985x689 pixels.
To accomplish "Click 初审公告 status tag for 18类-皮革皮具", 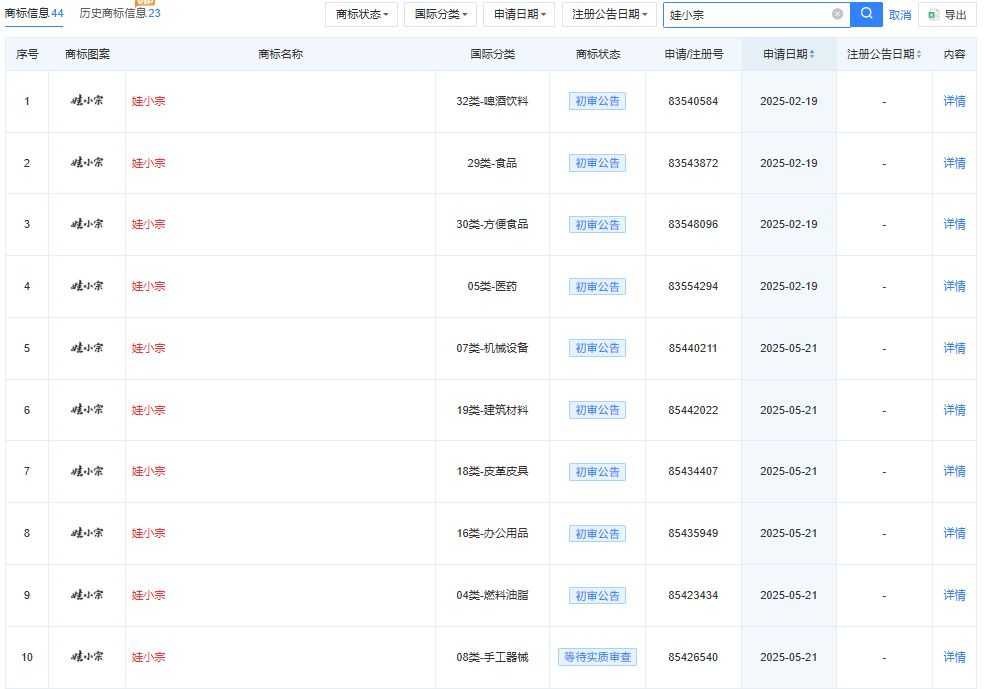I will pyautogui.click(x=597, y=472).
